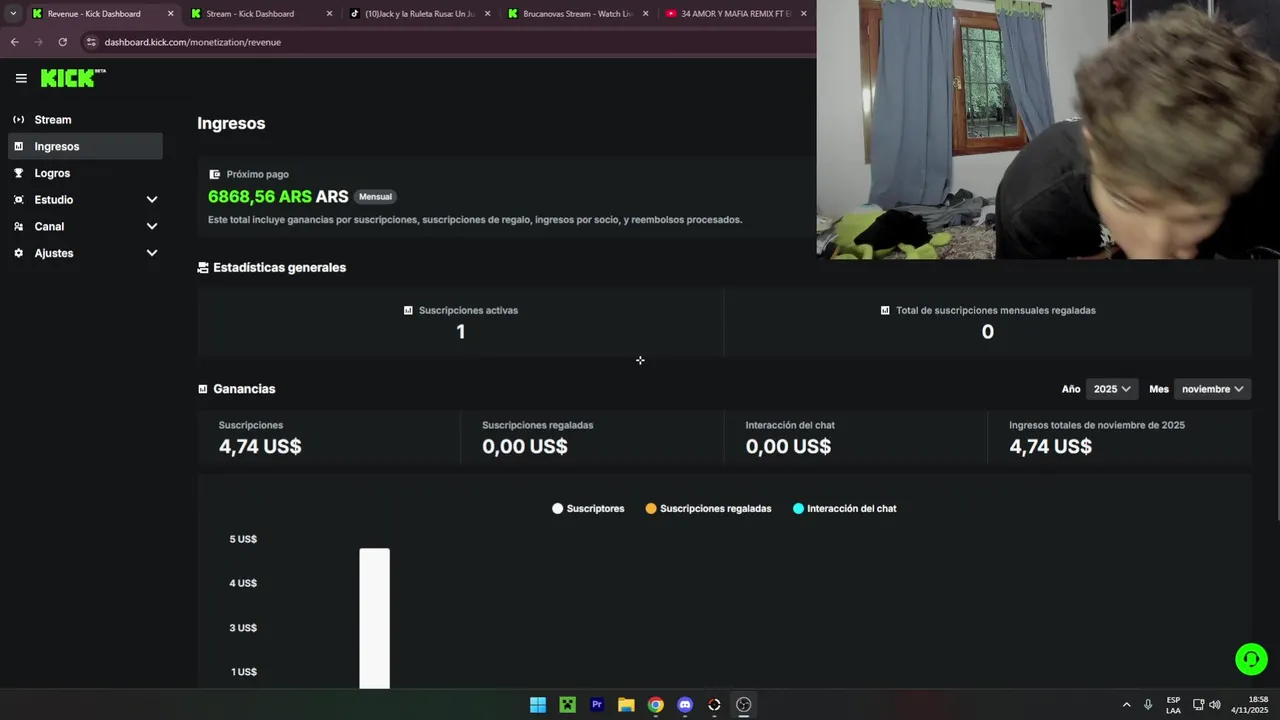Click browser back arrow
The width and height of the screenshot is (1280, 720).
click(x=14, y=42)
